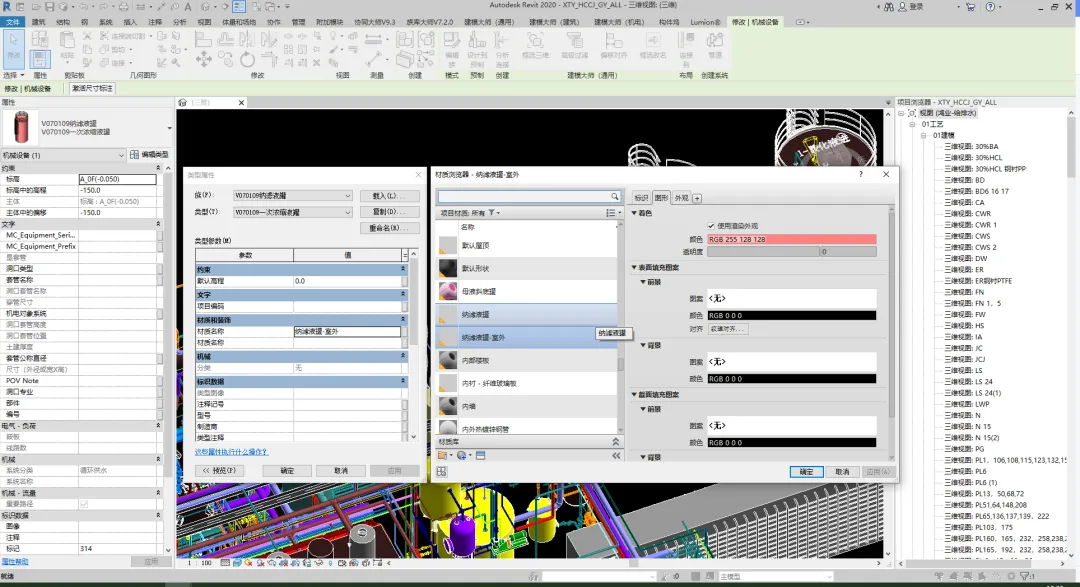This screenshot has height=587, width=1080.
Task: Open the 文件 menu
Action: [x=11, y=21]
